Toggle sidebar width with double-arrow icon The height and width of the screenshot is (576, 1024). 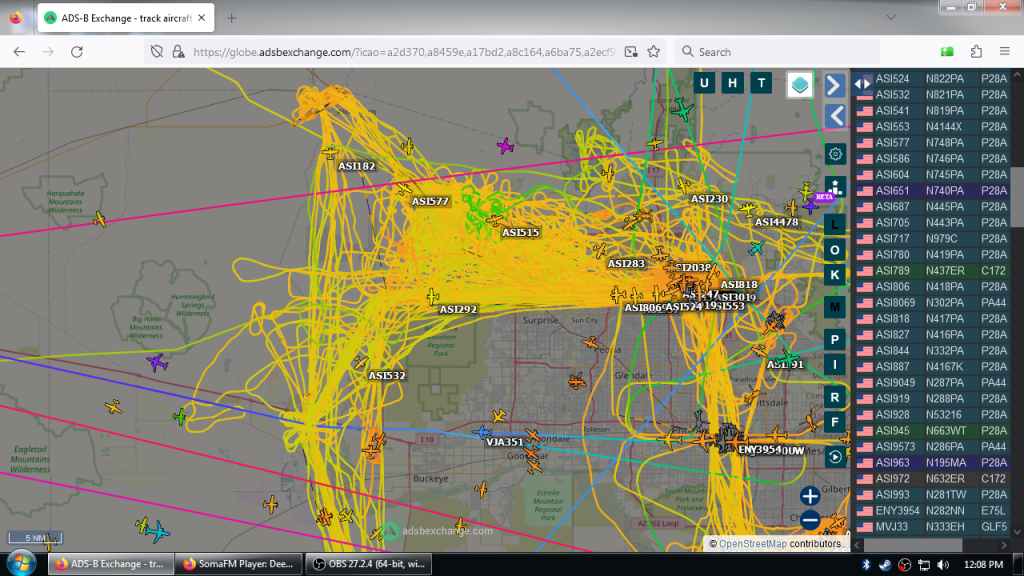pyautogui.click(x=862, y=84)
